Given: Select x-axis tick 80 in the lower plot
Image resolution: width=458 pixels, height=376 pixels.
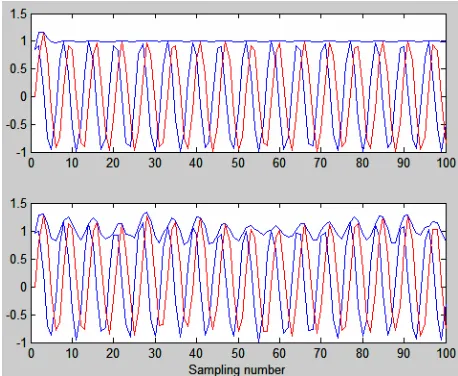Looking at the screenshot, I should tap(362, 353).
